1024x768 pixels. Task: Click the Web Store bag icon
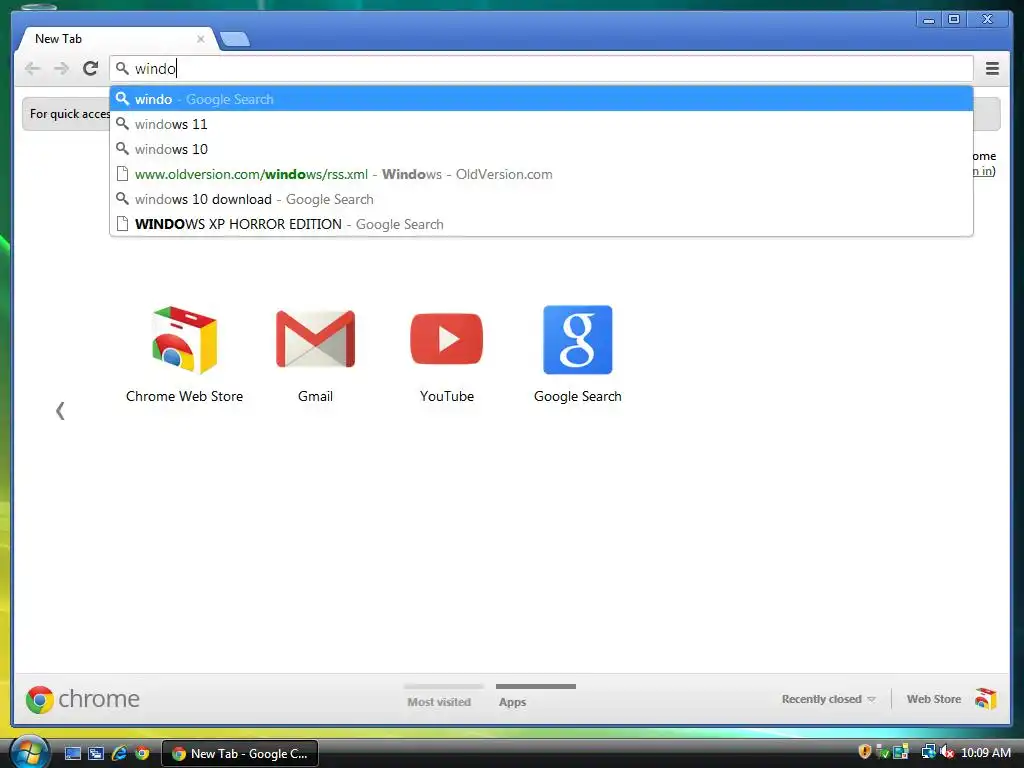[x=985, y=699]
